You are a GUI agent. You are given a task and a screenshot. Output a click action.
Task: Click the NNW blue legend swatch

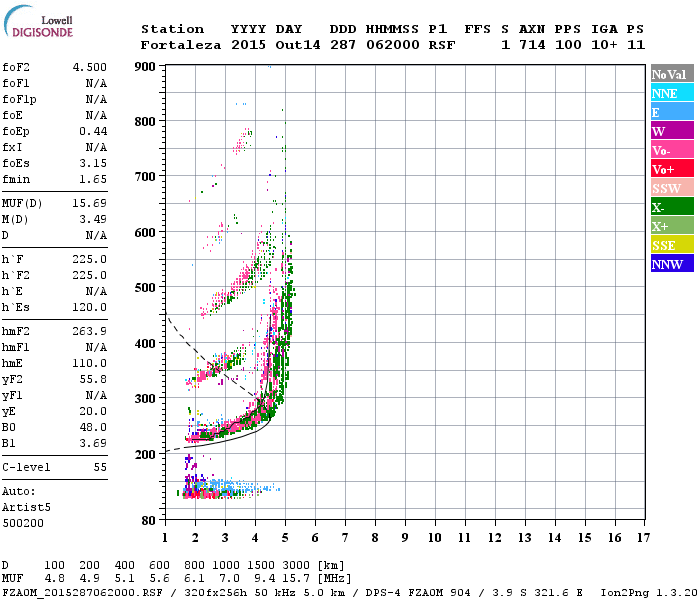(x=672, y=263)
